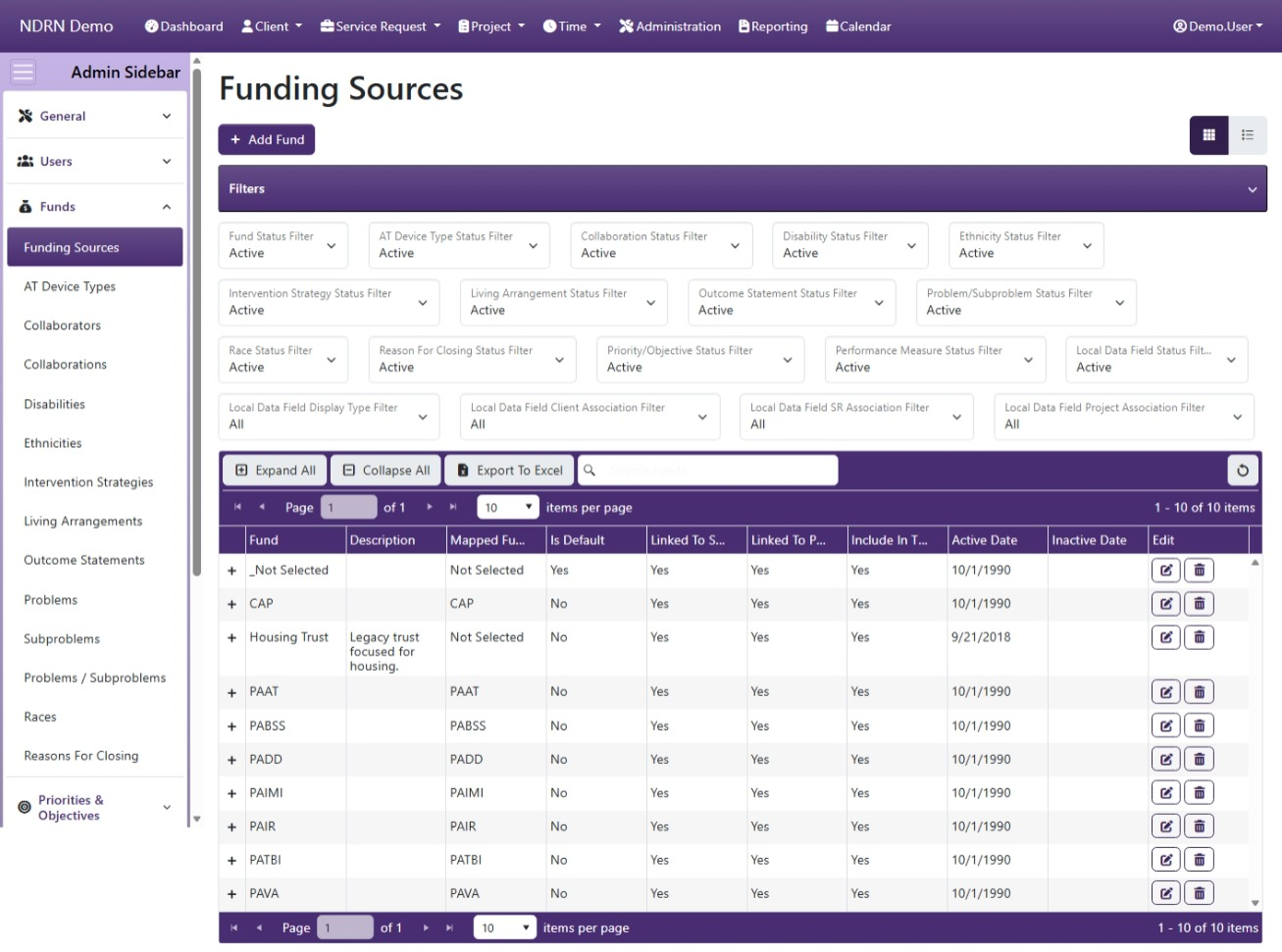The width and height of the screenshot is (1282, 952).
Task: Open the Demo.User account menu
Action: (x=1218, y=26)
